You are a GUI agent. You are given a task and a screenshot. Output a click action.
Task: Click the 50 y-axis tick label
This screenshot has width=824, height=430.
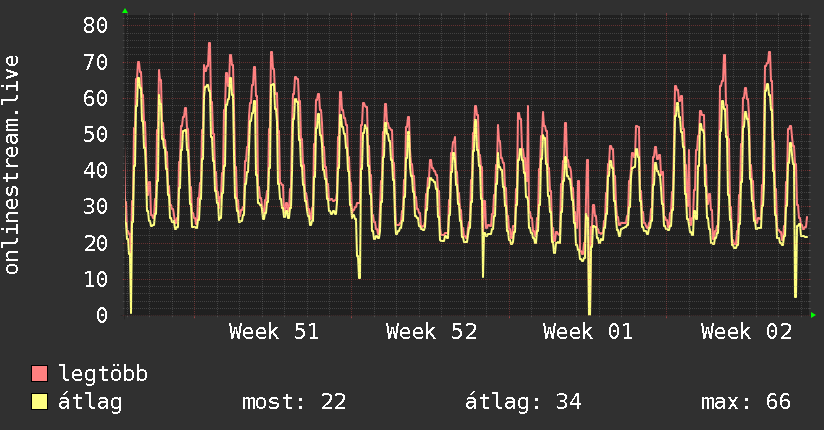[96, 135]
